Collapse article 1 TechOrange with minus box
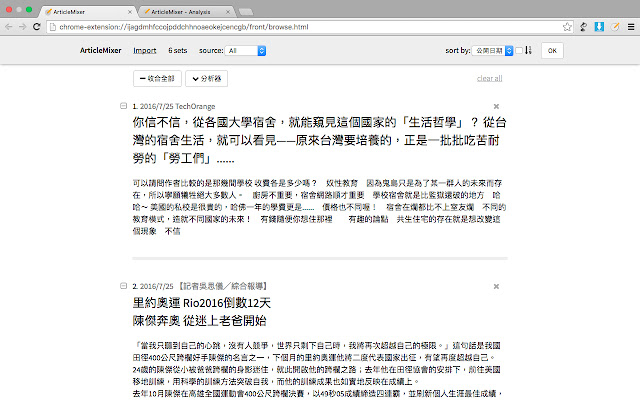The width and height of the screenshot is (640, 400). point(123,106)
